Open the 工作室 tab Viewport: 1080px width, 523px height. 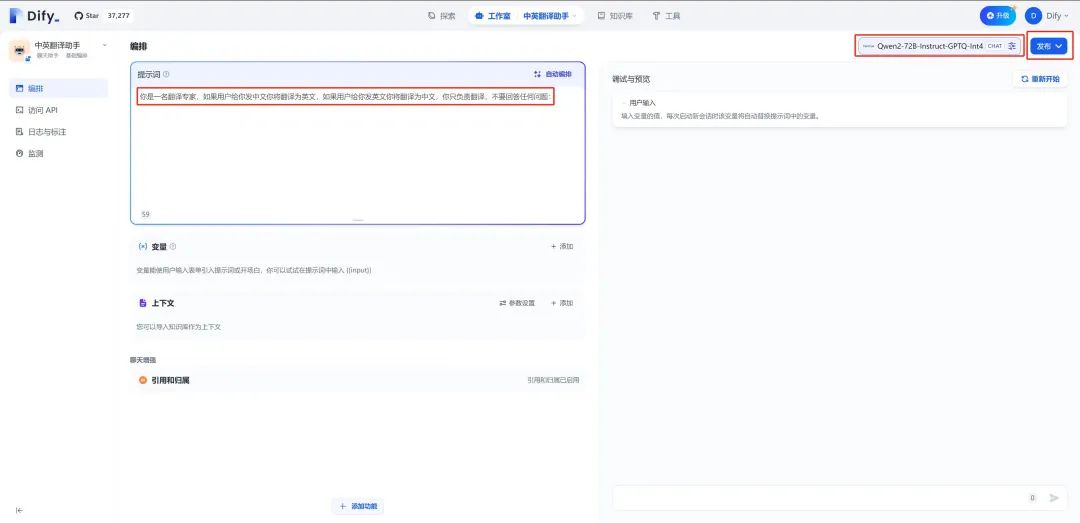point(493,15)
